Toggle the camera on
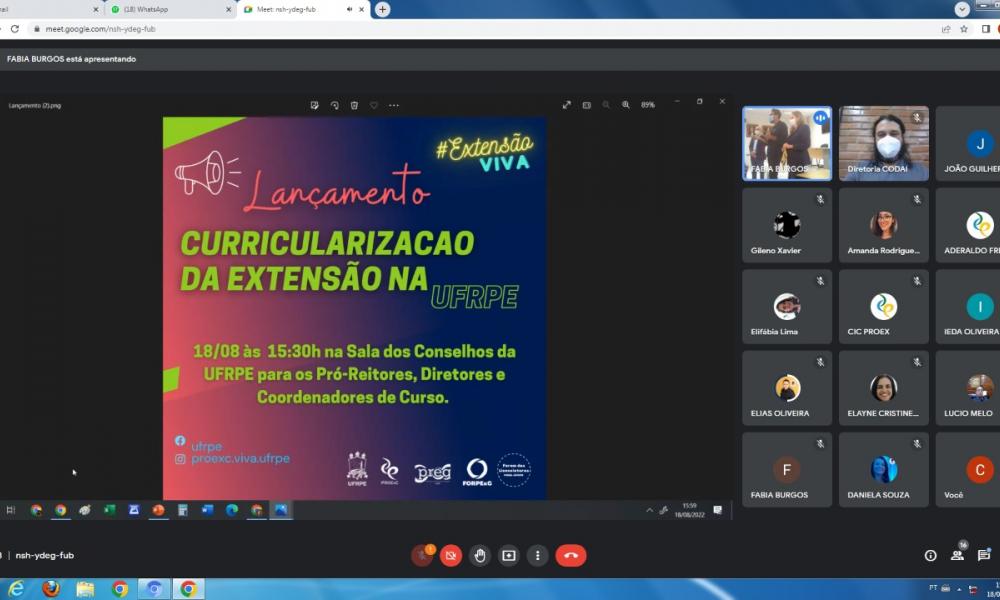 [x=451, y=556]
